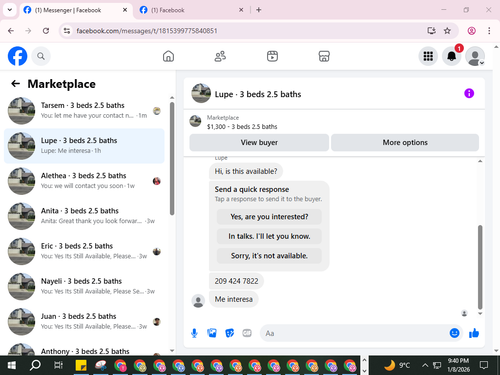Open the Eric conversation
Screen dimensions: 500x375
(84, 251)
